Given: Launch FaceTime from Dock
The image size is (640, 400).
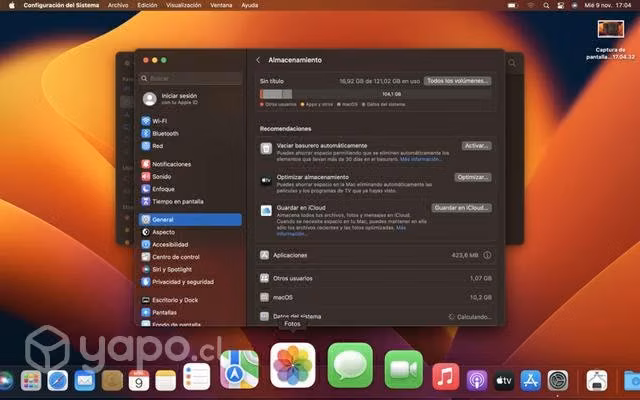Looking at the screenshot, I should click(x=404, y=369).
